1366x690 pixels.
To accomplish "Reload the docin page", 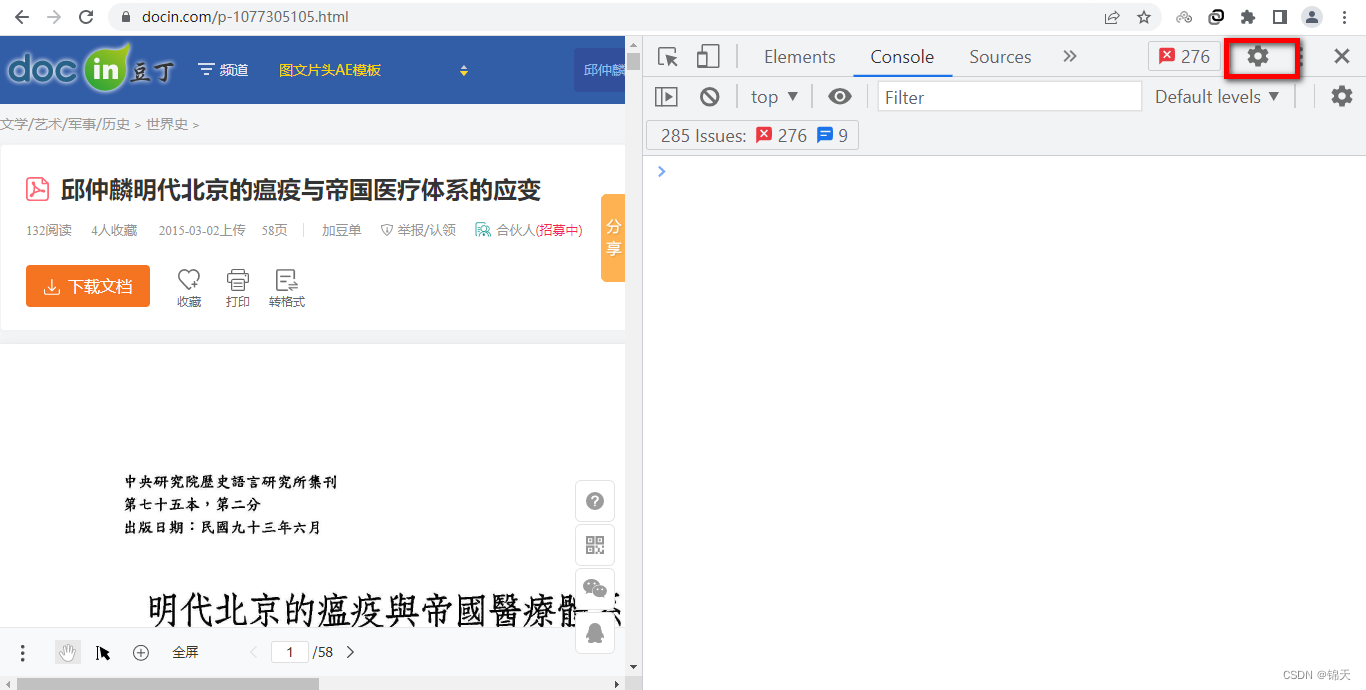I will (86, 17).
